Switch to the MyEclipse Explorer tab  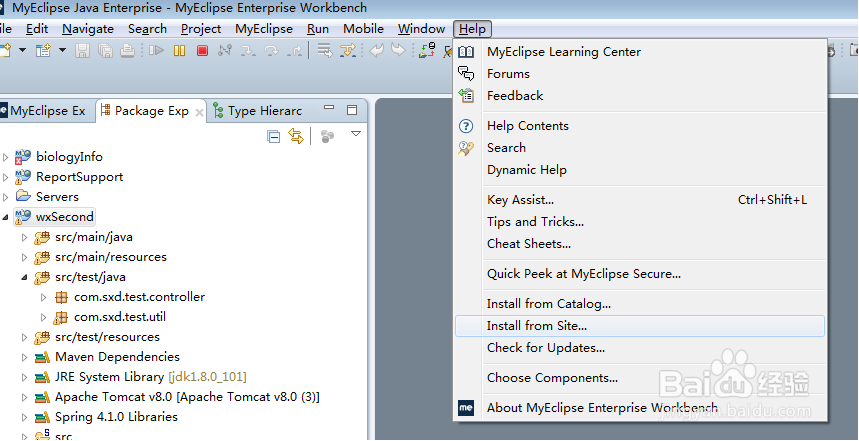[43, 111]
